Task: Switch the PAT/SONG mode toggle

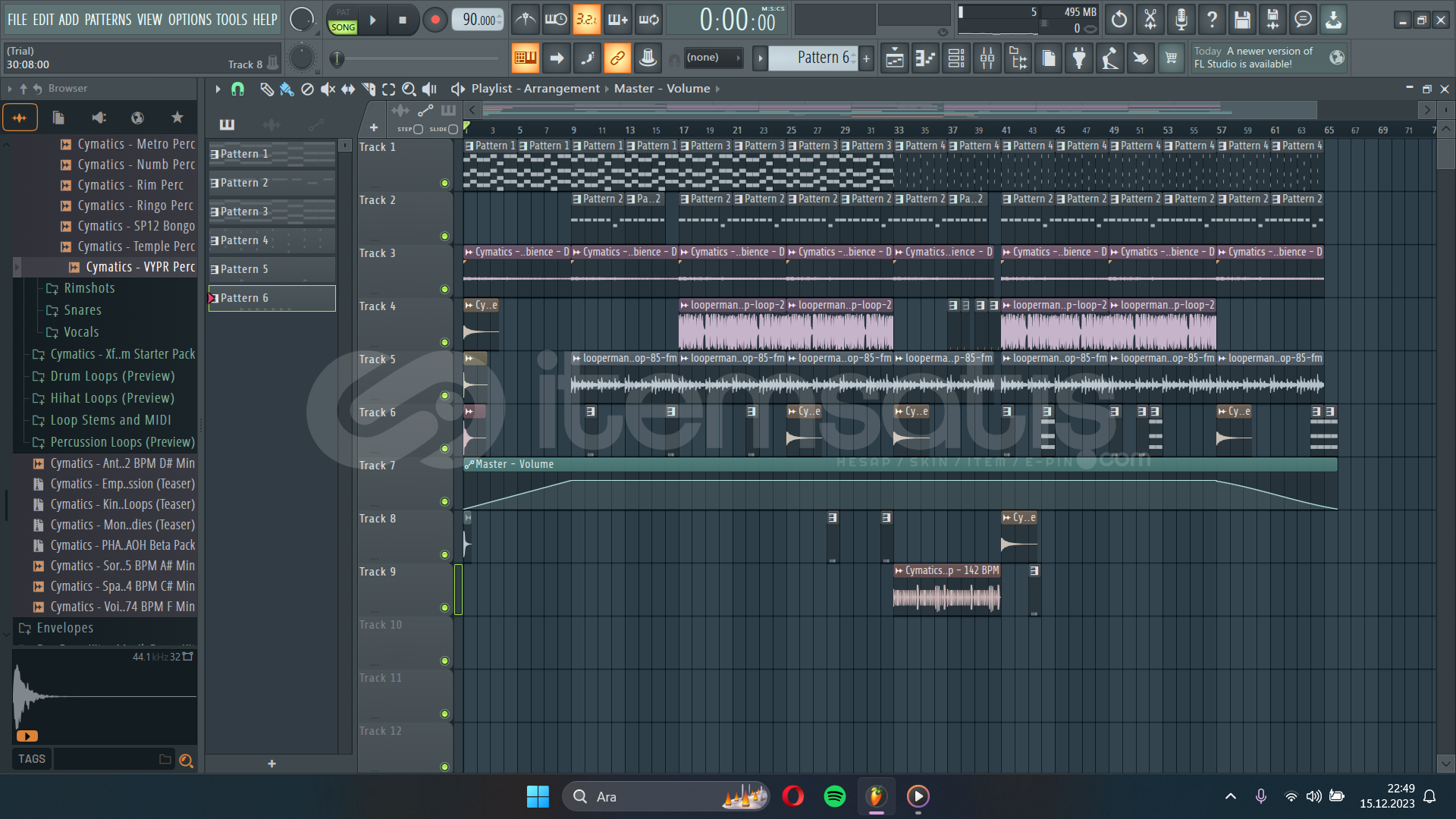Action: [x=343, y=20]
